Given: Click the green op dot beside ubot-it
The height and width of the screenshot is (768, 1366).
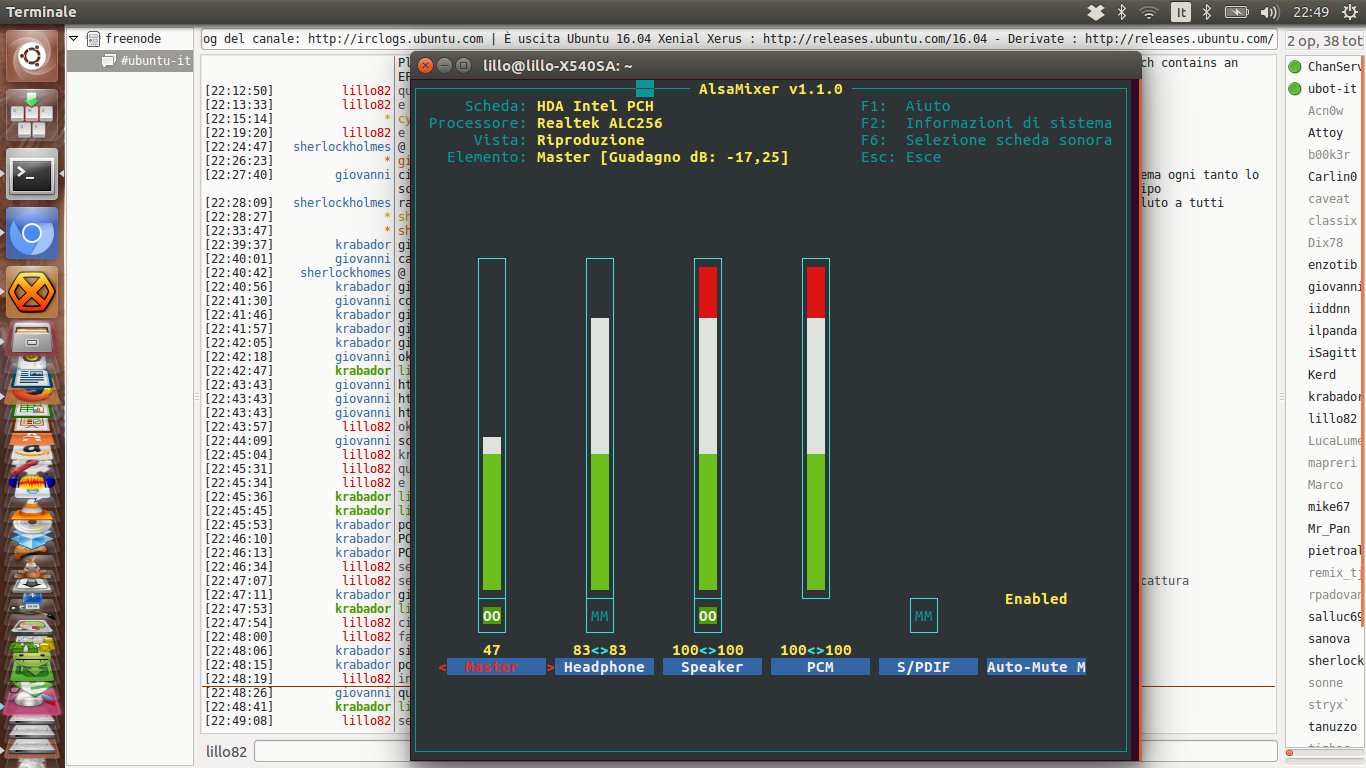Looking at the screenshot, I should point(1295,89).
